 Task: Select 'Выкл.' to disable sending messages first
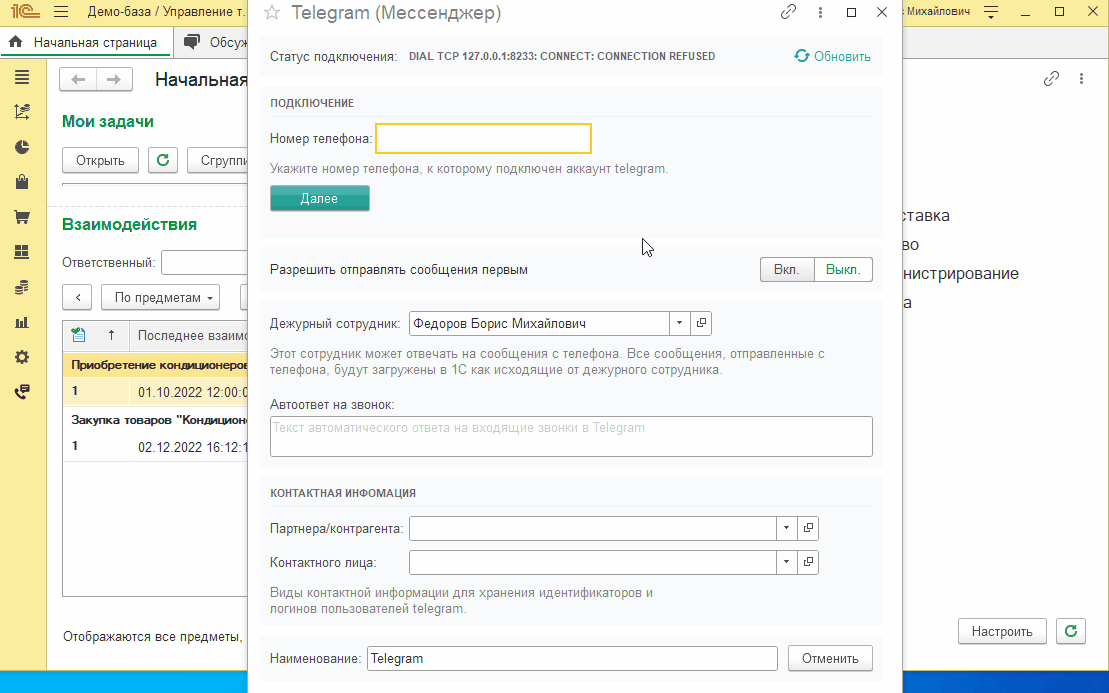pos(843,270)
